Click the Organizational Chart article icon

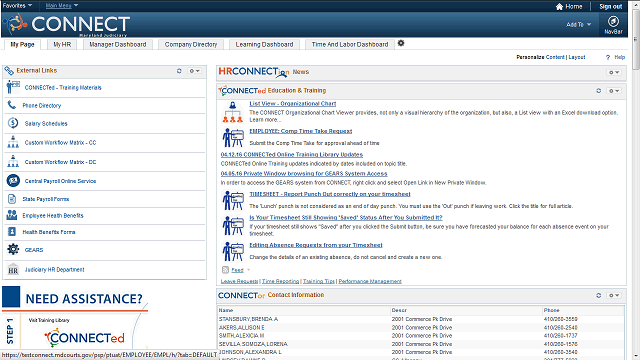coord(233,112)
